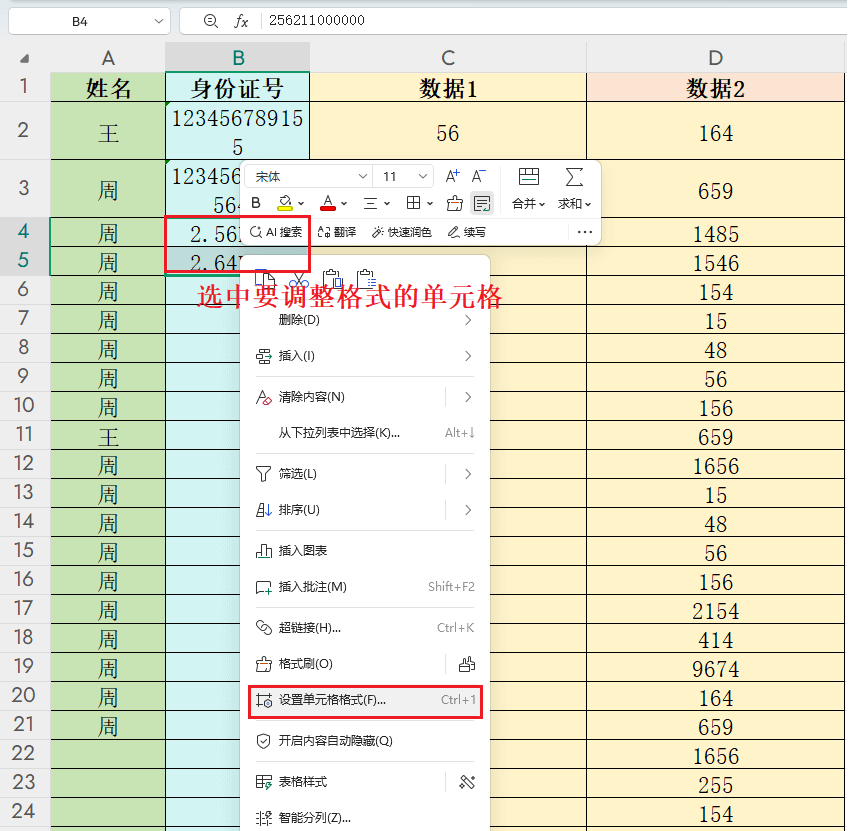This screenshot has height=831, width=848.
Task: Click the 翻译 translate button
Action: 341,230
